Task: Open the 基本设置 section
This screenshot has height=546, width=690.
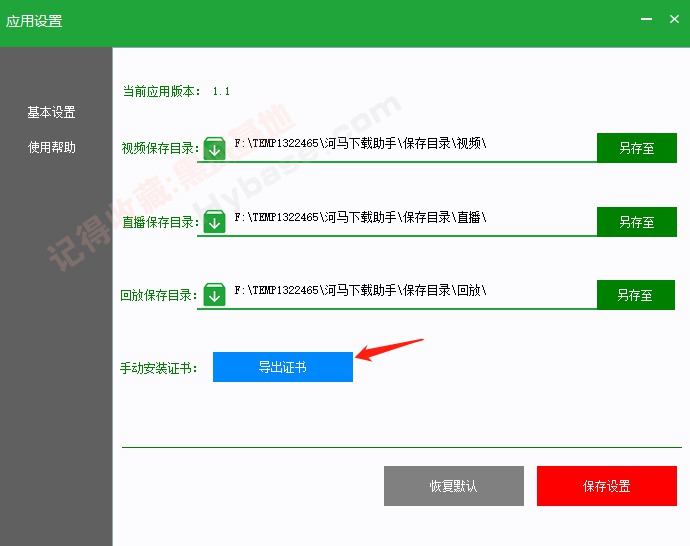Action: tap(51, 112)
